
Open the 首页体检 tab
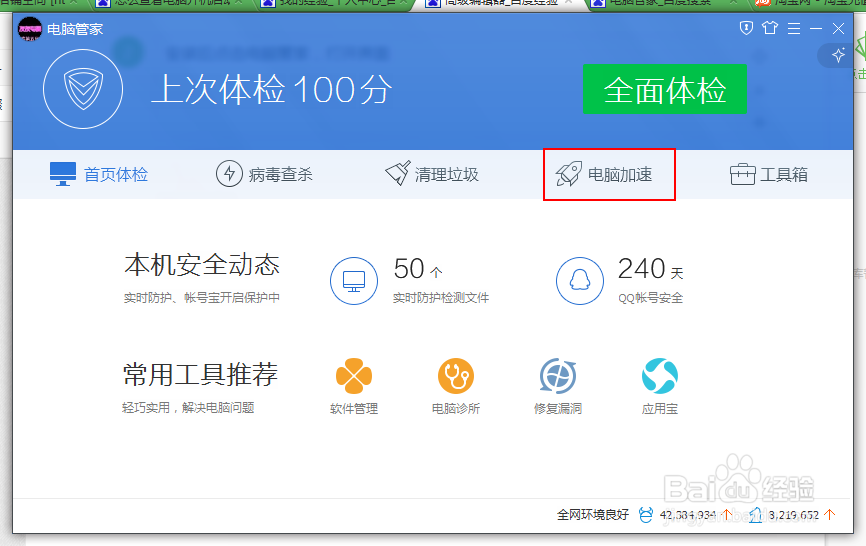(x=99, y=174)
